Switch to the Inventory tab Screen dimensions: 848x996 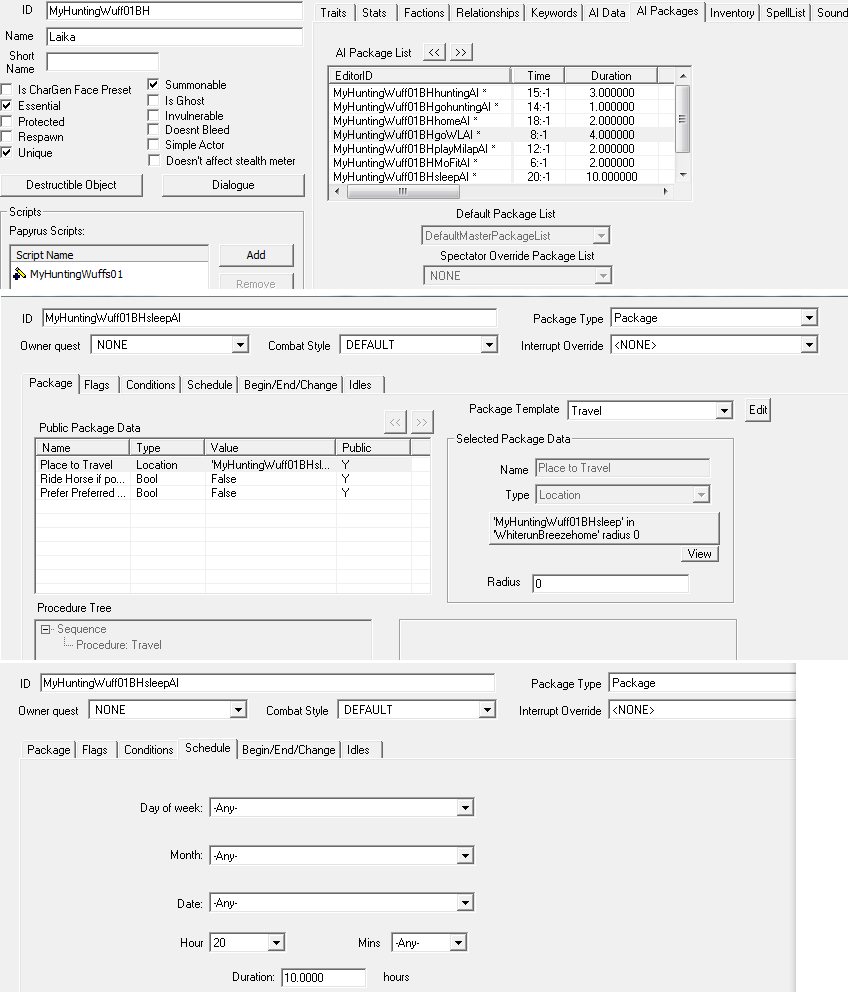[x=731, y=13]
